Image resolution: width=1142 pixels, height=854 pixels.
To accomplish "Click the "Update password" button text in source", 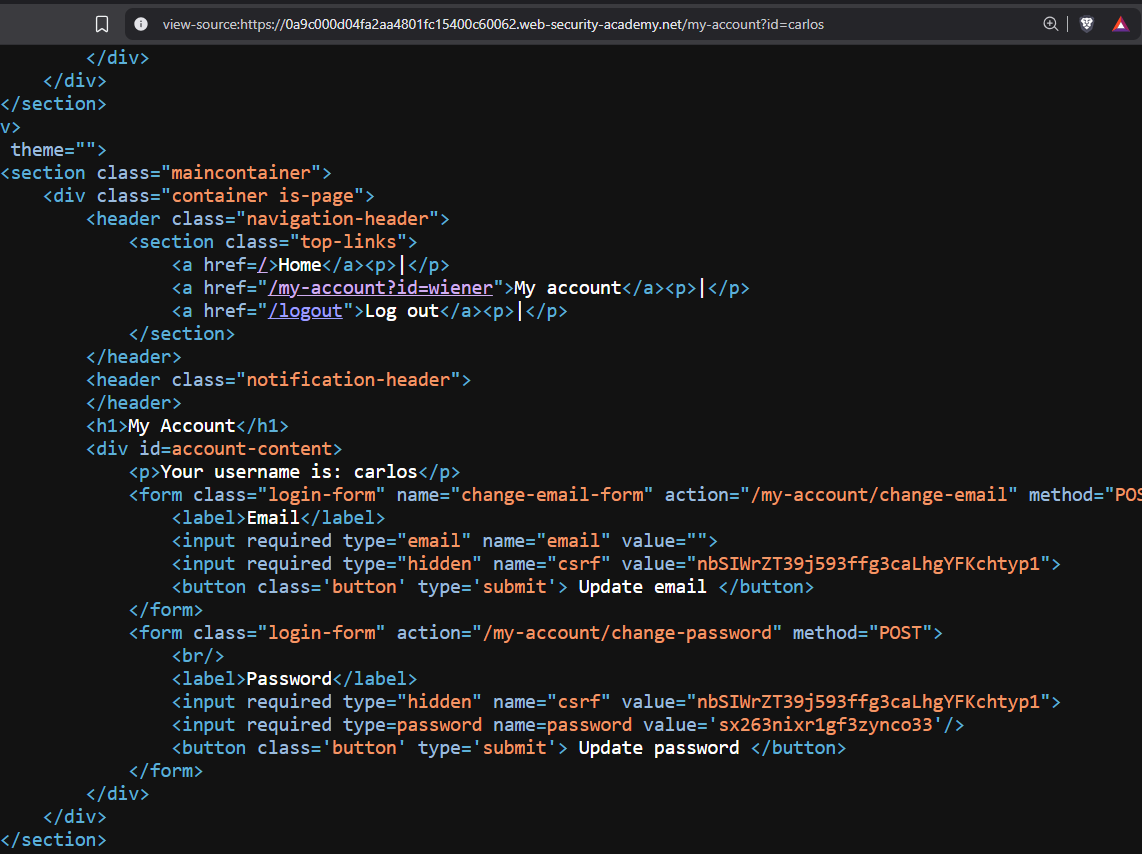I will (659, 748).
